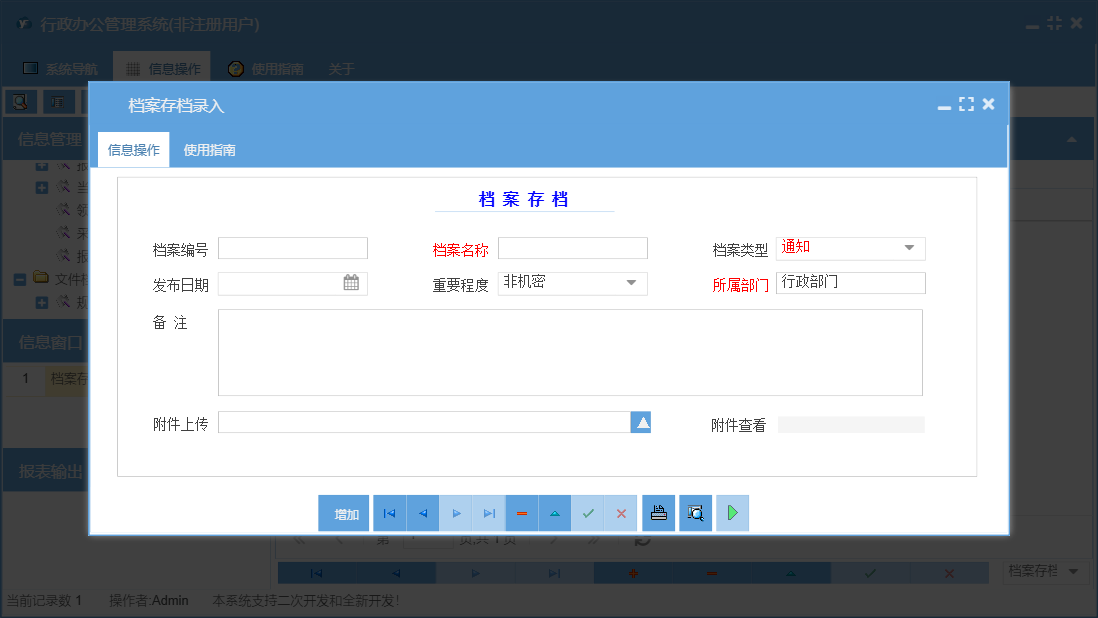Click inside the 档案编号 input field
Image resolution: width=1098 pixels, height=618 pixels.
pyautogui.click(x=292, y=248)
